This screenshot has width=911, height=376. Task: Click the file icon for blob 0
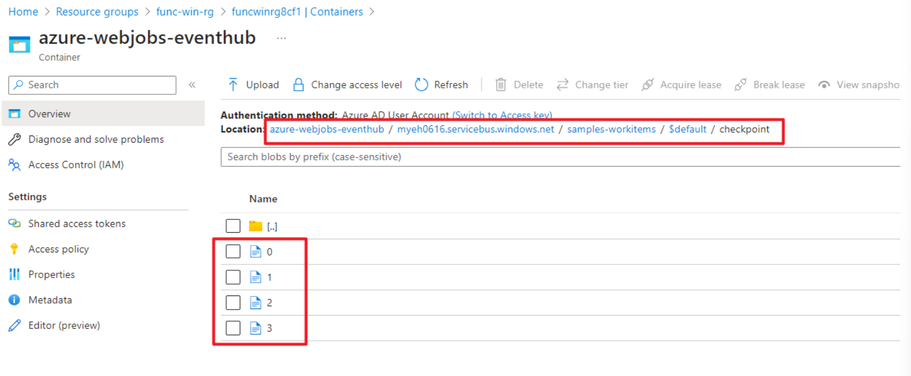255,252
